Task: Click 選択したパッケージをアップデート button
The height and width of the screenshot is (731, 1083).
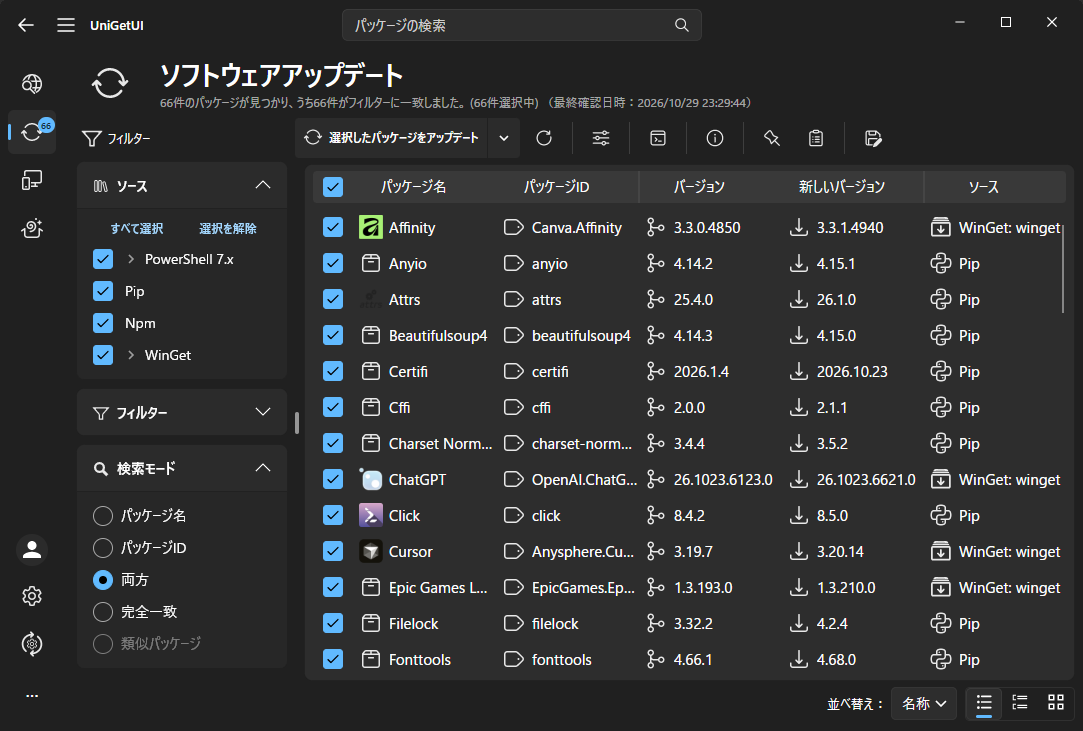Action: coord(392,138)
